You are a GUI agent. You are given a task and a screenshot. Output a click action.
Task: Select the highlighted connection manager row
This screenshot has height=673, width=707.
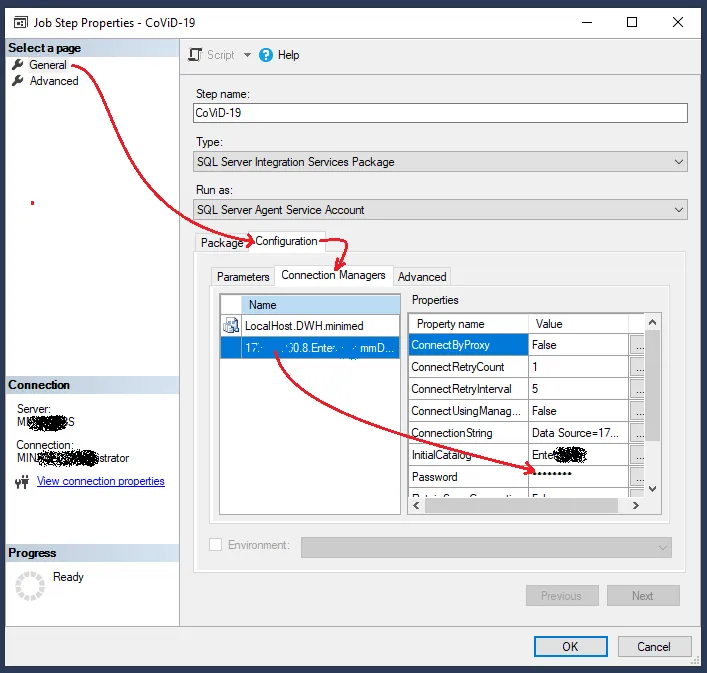(310, 348)
